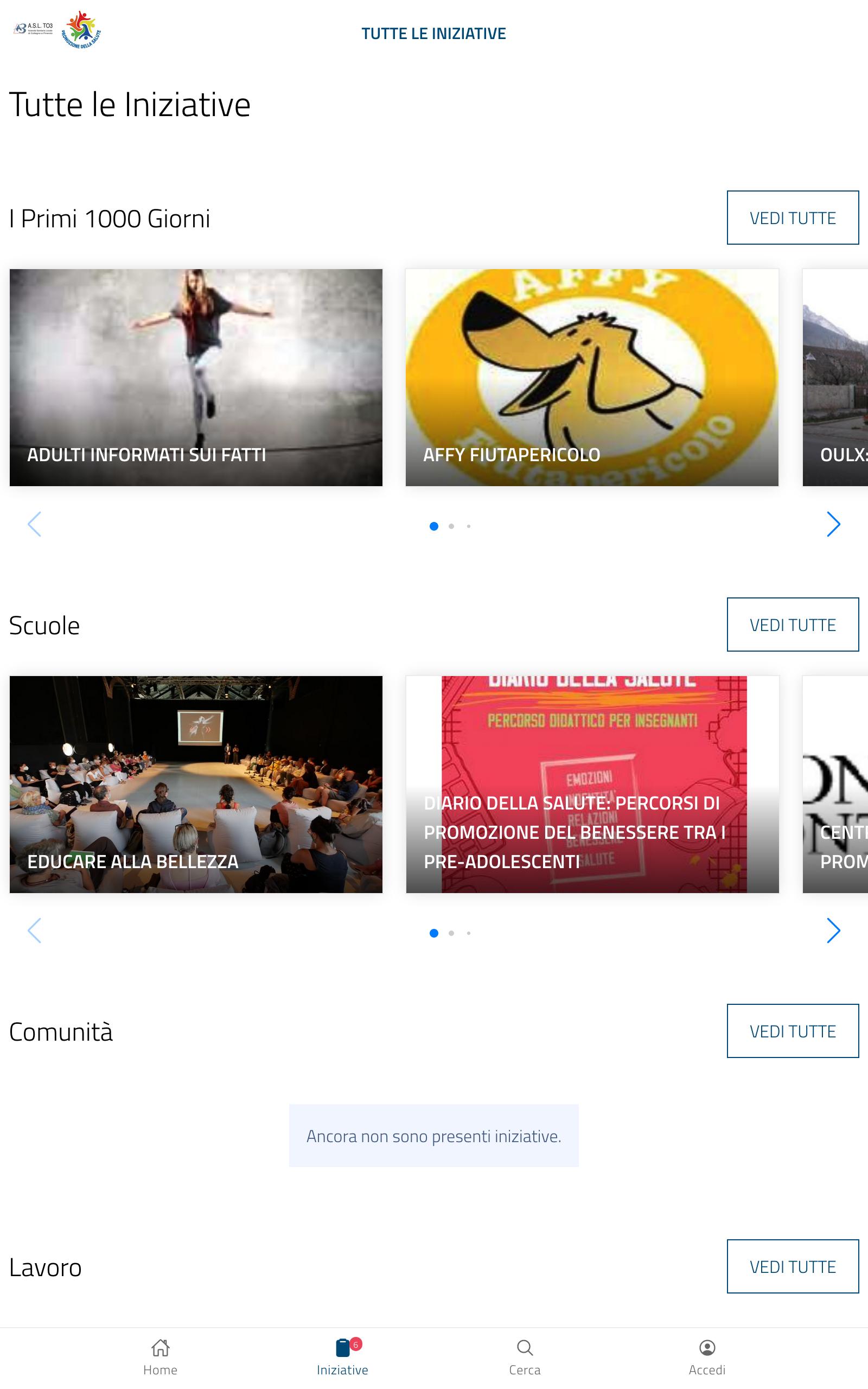The image size is (868, 1389).
Task: Open VEDI TUTTE for Comunità section
Action: coord(793,1031)
